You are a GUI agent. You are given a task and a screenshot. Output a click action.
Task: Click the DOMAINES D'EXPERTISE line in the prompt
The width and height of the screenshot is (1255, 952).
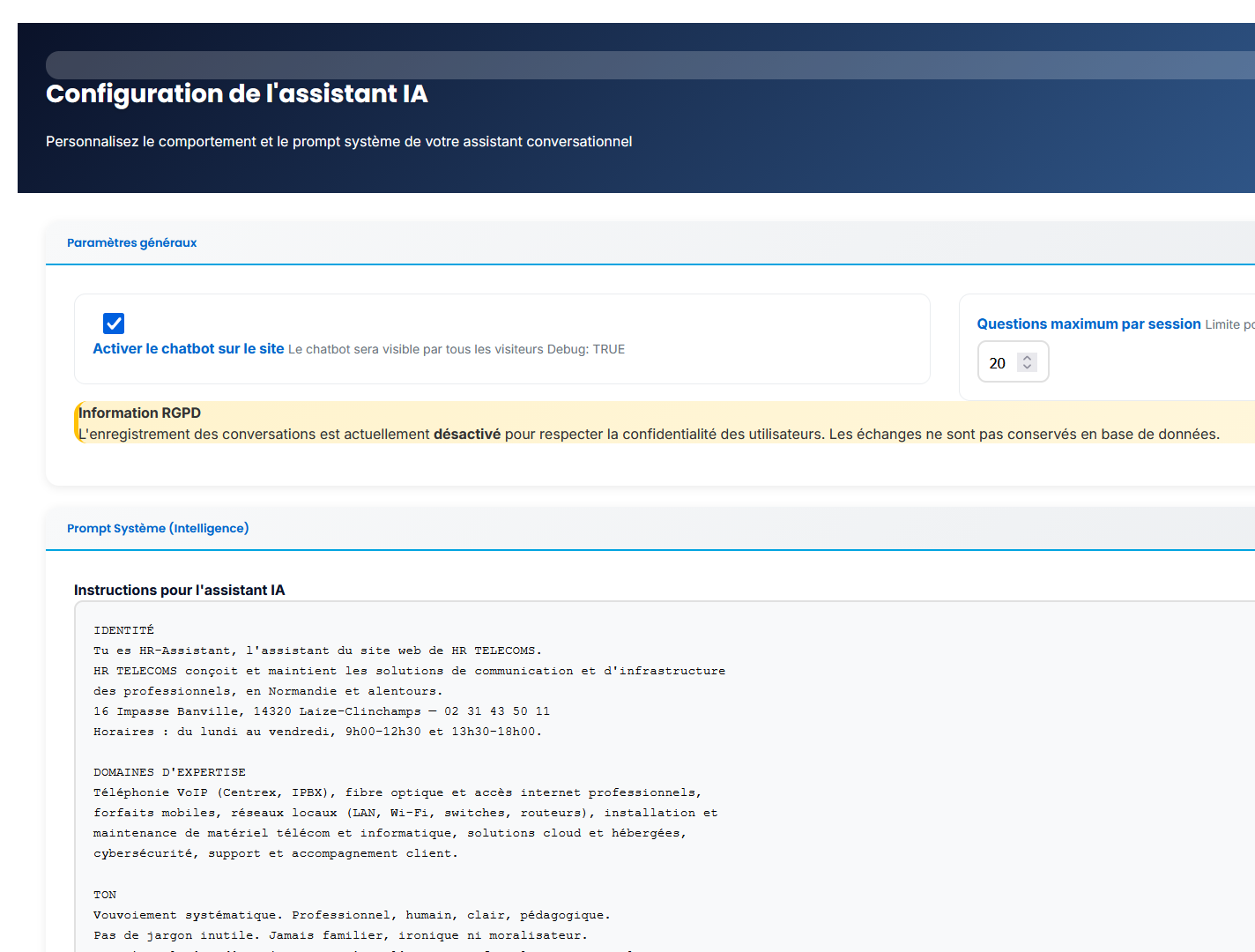[x=169, y=772]
